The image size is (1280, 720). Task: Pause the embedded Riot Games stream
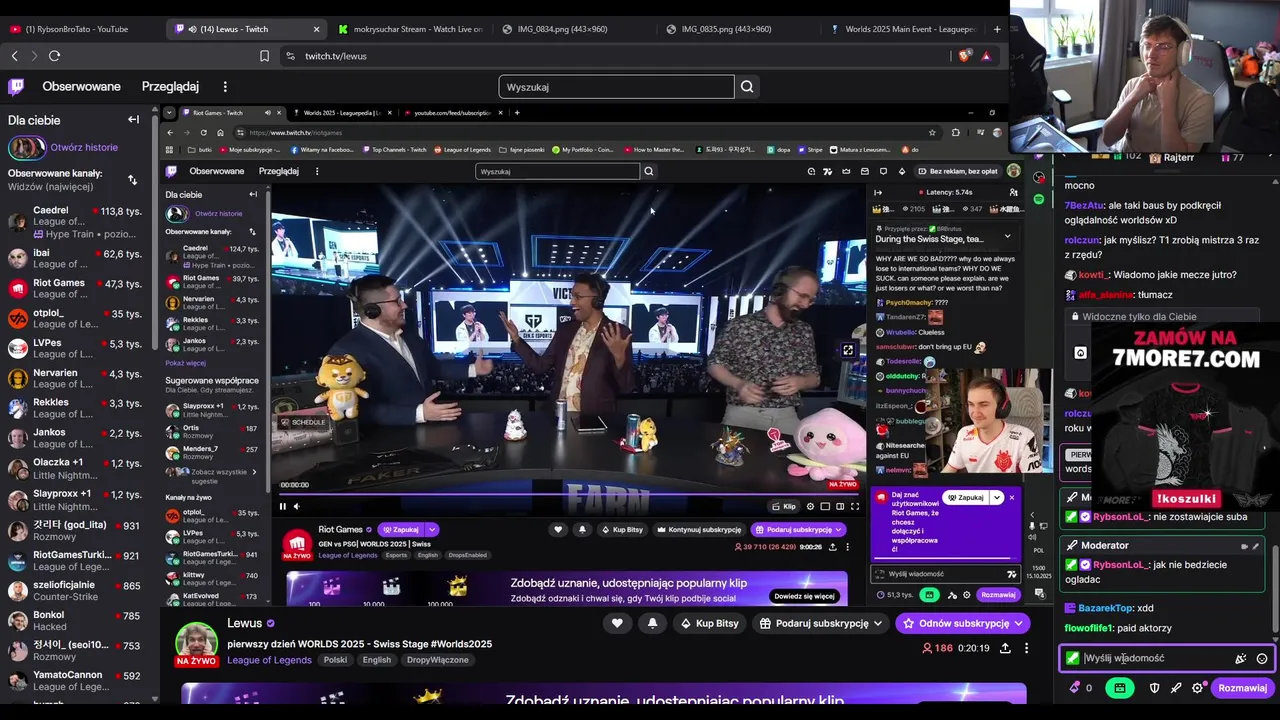pyautogui.click(x=282, y=506)
